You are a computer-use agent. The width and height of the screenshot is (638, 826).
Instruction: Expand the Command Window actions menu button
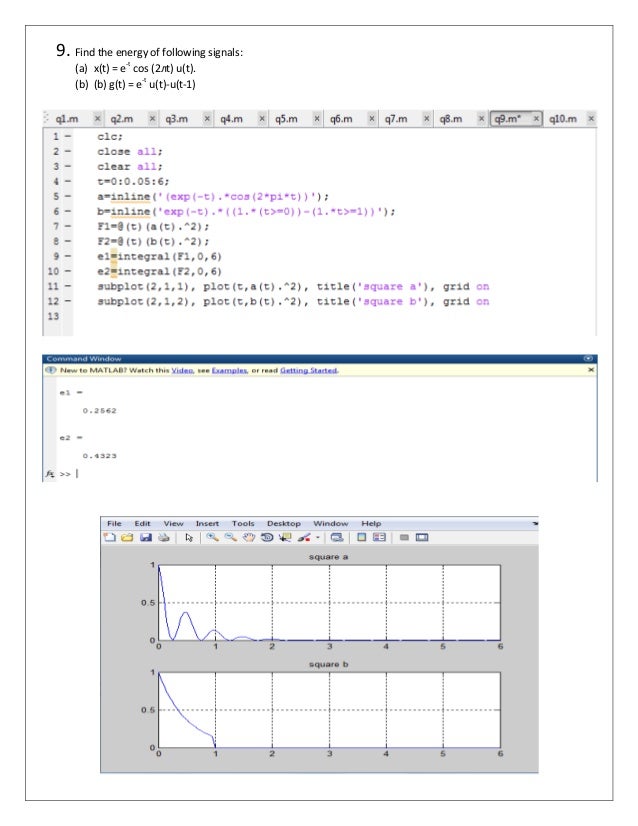point(588,358)
